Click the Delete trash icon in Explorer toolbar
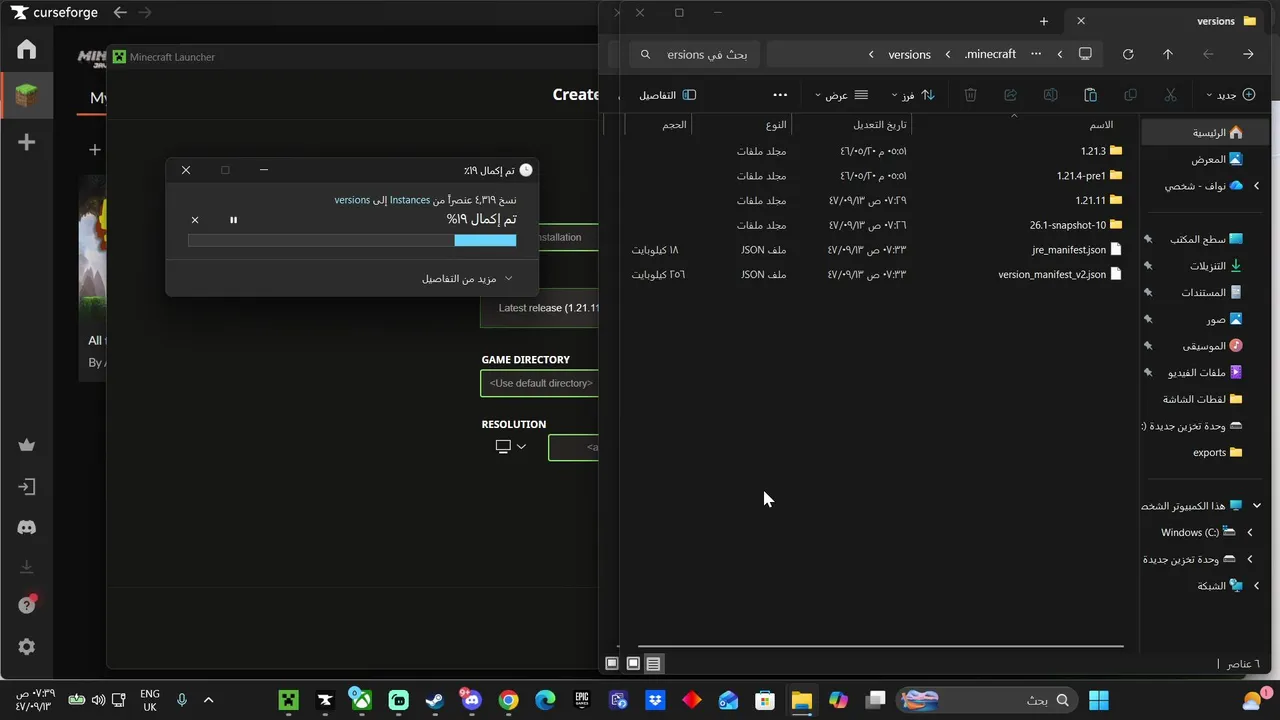1280x720 pixels. tap(970, 95)
